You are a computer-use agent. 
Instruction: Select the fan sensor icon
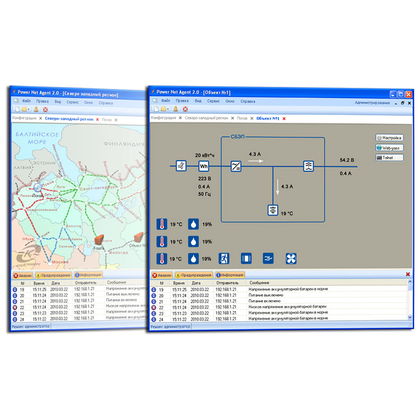tap(291, 258)
